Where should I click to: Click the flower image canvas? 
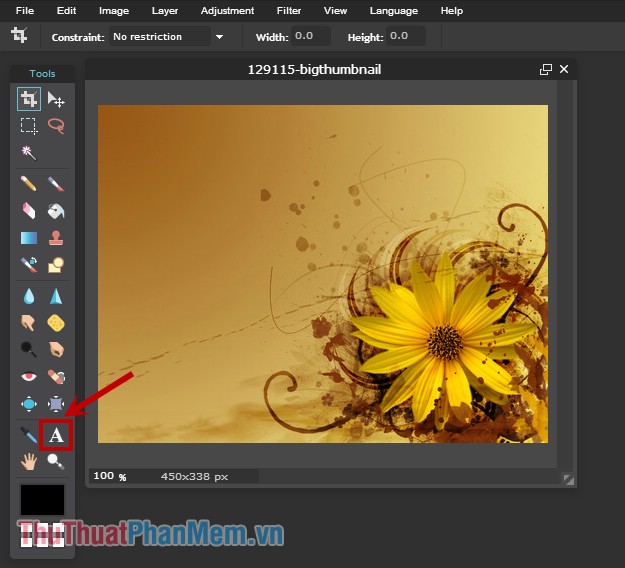click(x=323, y=274)
